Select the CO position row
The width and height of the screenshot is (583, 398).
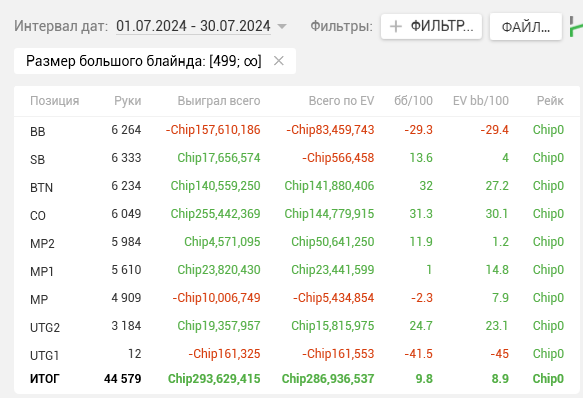click(297, 214)
